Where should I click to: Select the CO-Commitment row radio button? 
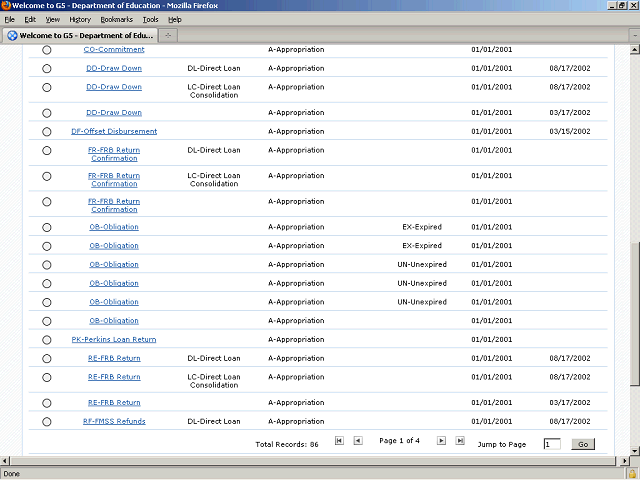click(46, 50)
